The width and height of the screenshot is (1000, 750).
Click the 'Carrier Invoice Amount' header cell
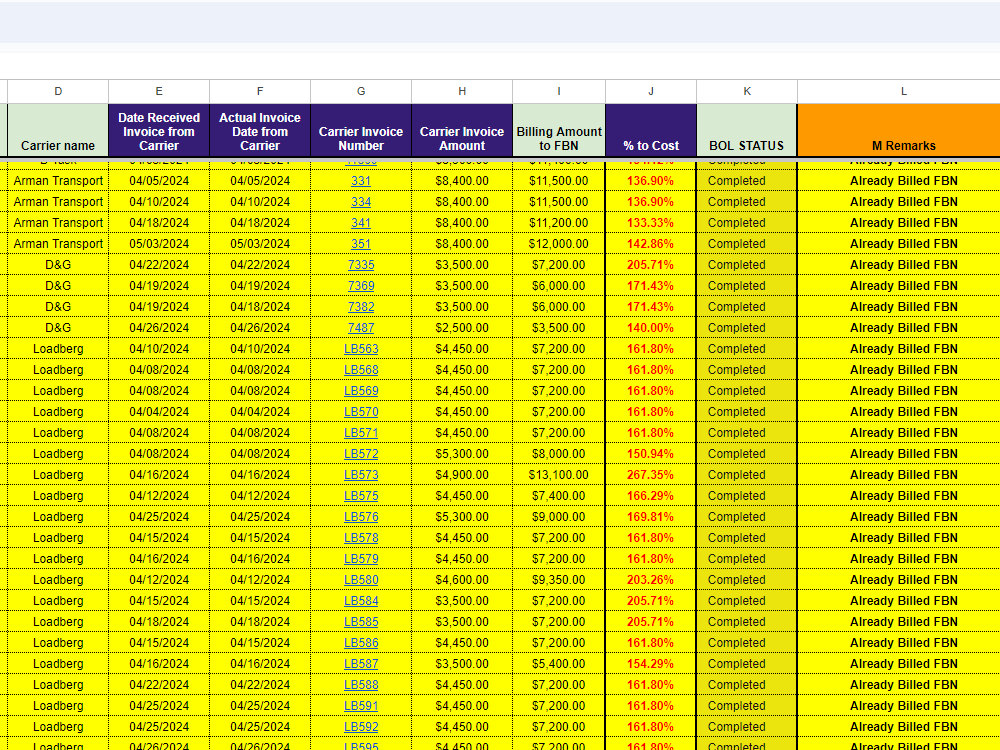point(462,130)
